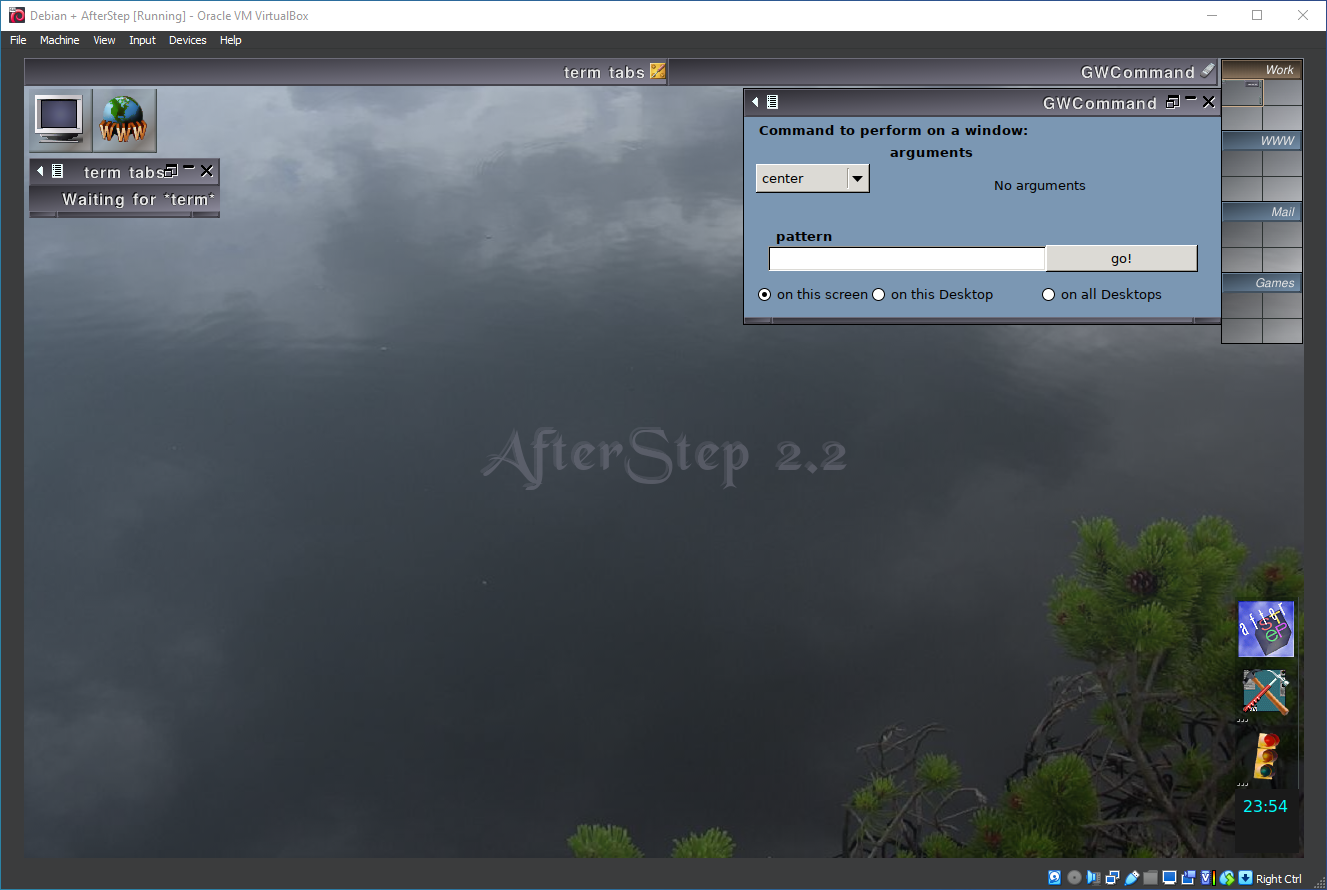Open the Devices menu in VirtualBox

tap(187, 40)
